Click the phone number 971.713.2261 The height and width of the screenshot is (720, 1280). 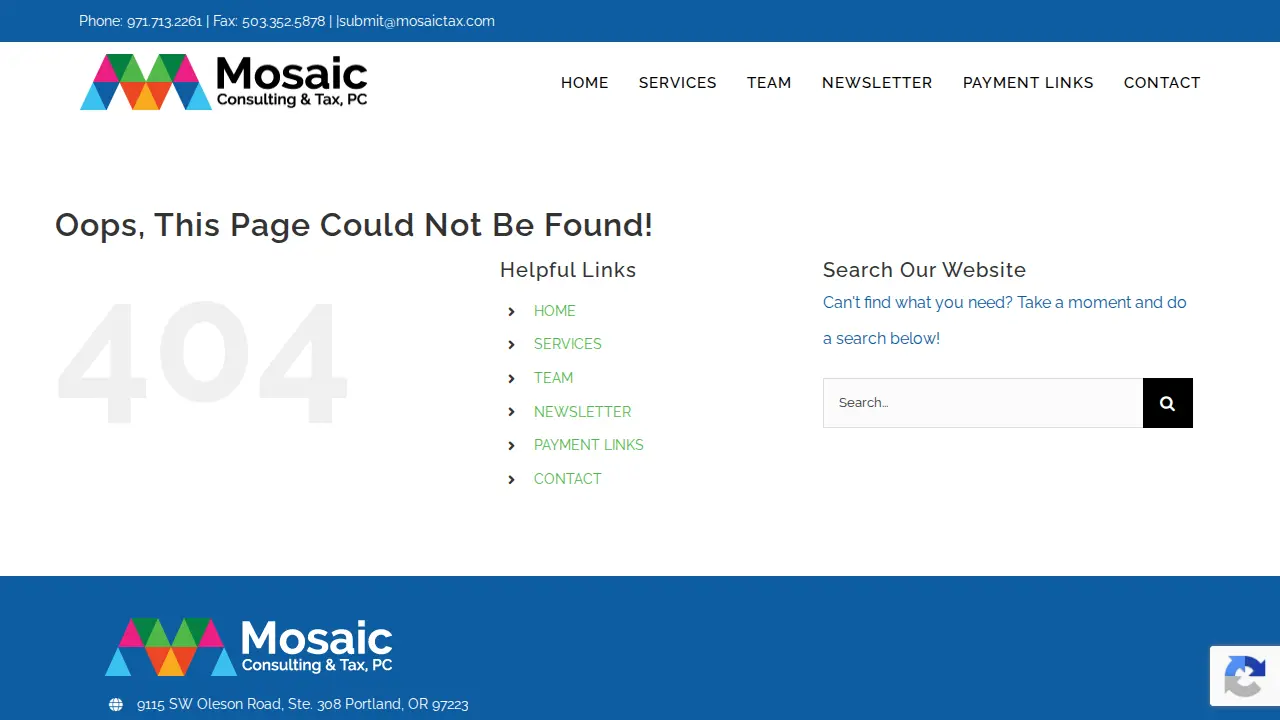coord(164,21)
